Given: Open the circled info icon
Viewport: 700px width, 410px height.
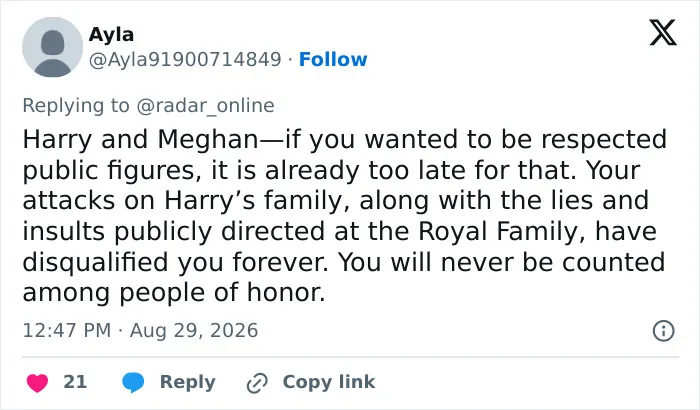Looking at the screenshot, I should tap(663, 331).
